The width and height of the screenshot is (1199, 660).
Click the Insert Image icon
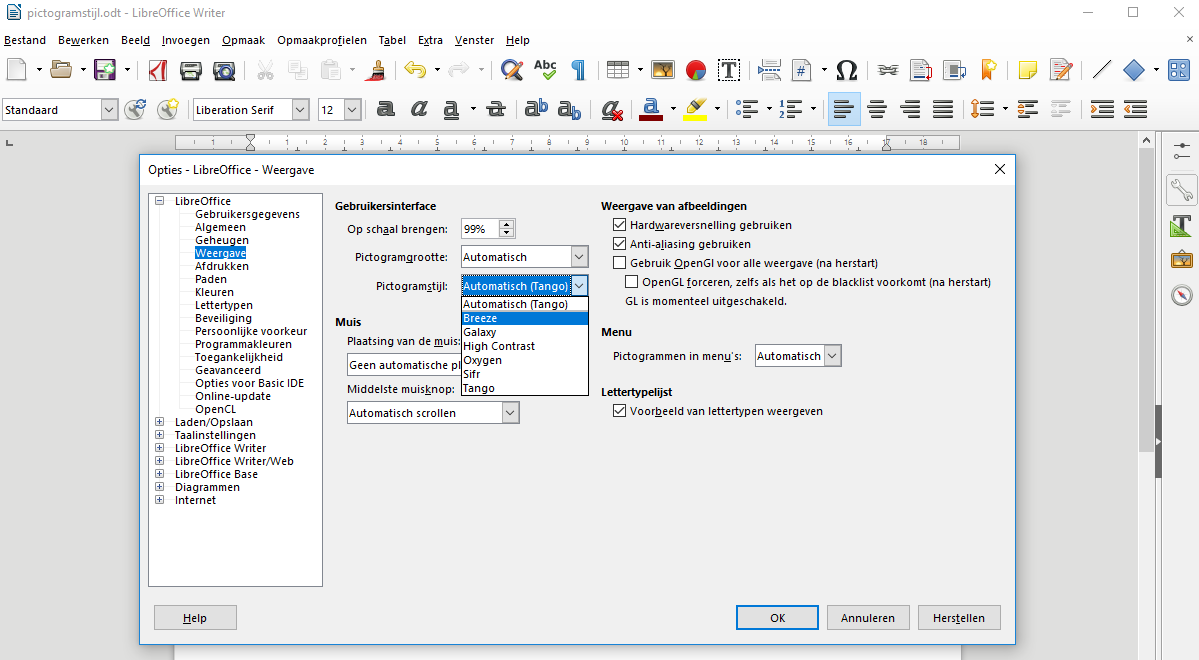(x=663, y=70)
